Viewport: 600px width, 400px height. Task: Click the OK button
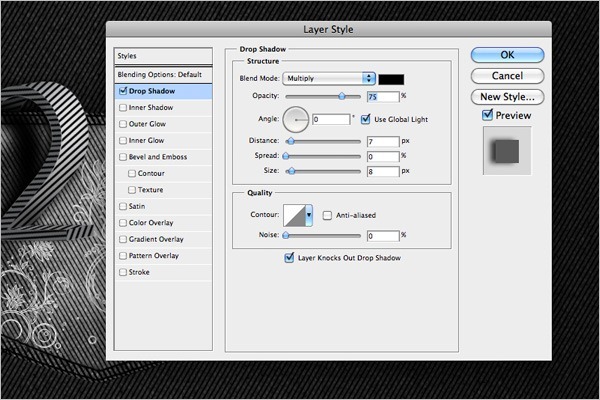pyautogui.click(x=507, y=55)
